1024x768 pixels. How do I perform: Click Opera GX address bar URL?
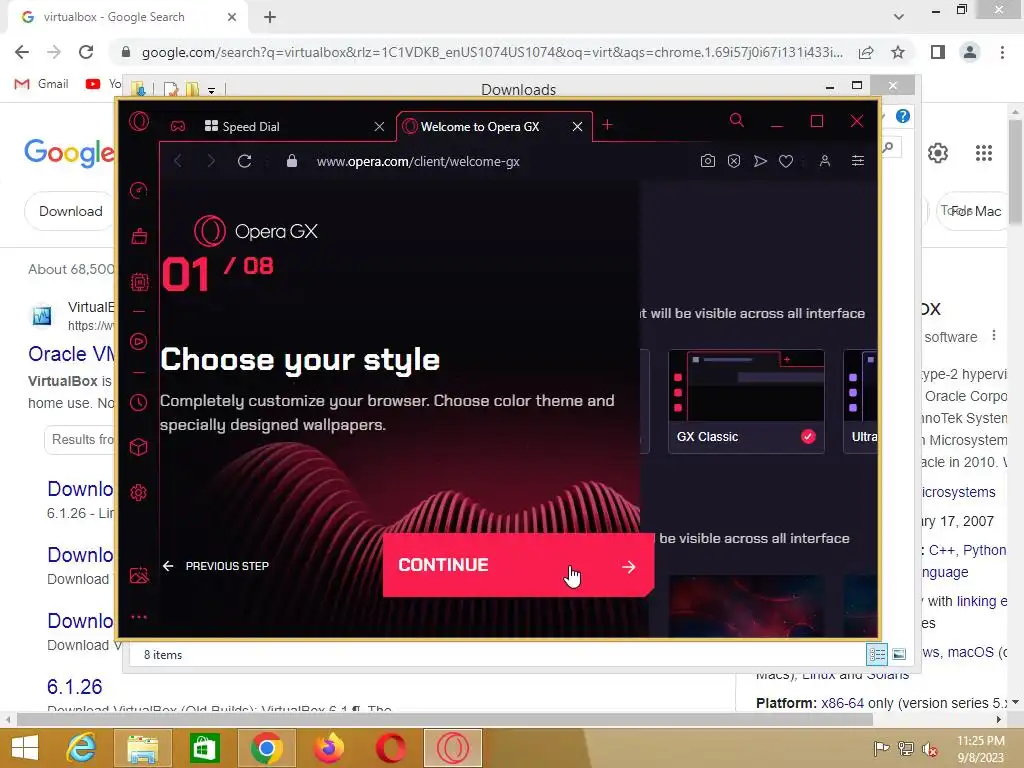418,161
